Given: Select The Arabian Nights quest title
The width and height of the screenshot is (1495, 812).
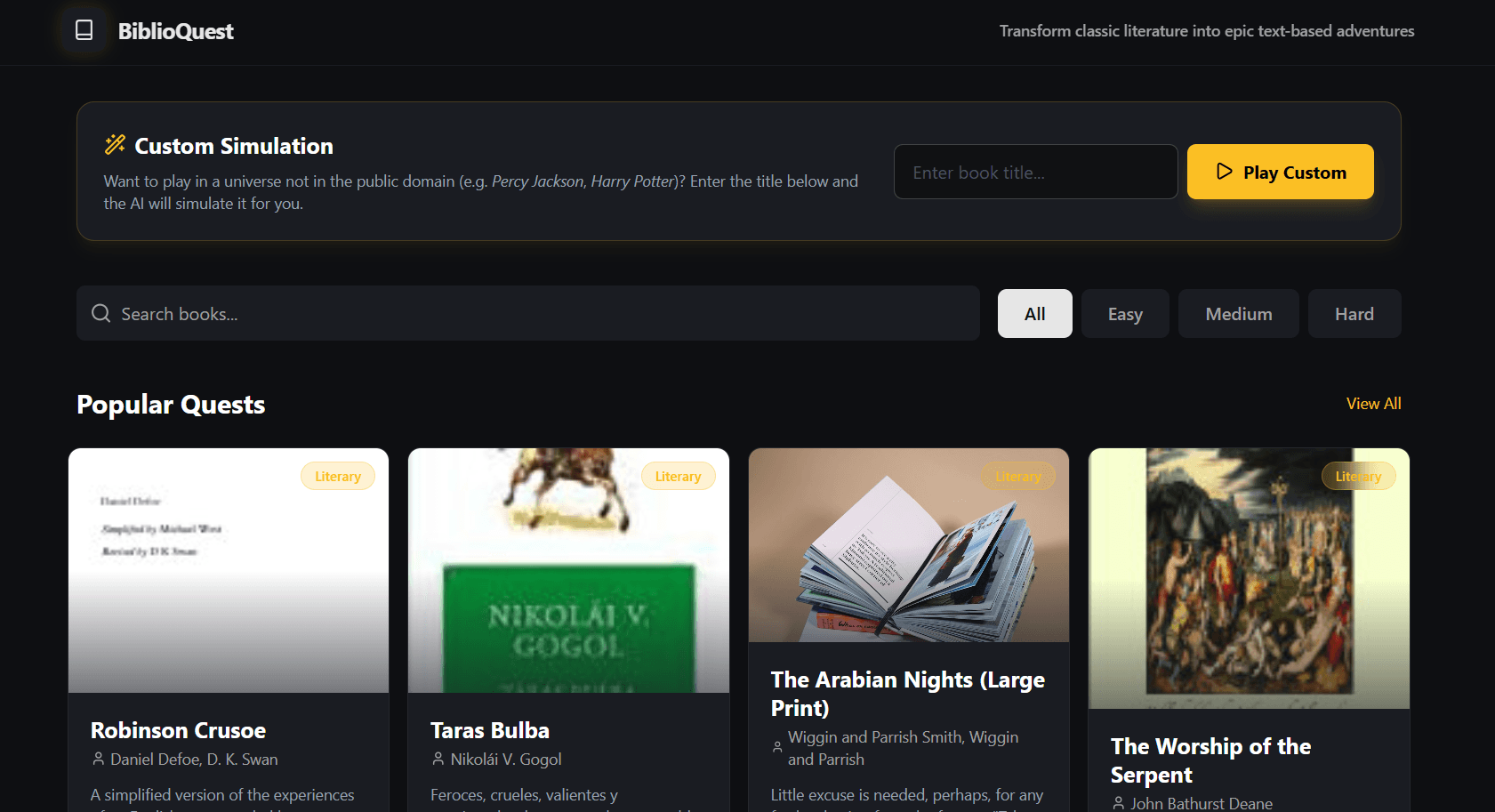Looking at the screenshot, I should (x=907, y=694).
